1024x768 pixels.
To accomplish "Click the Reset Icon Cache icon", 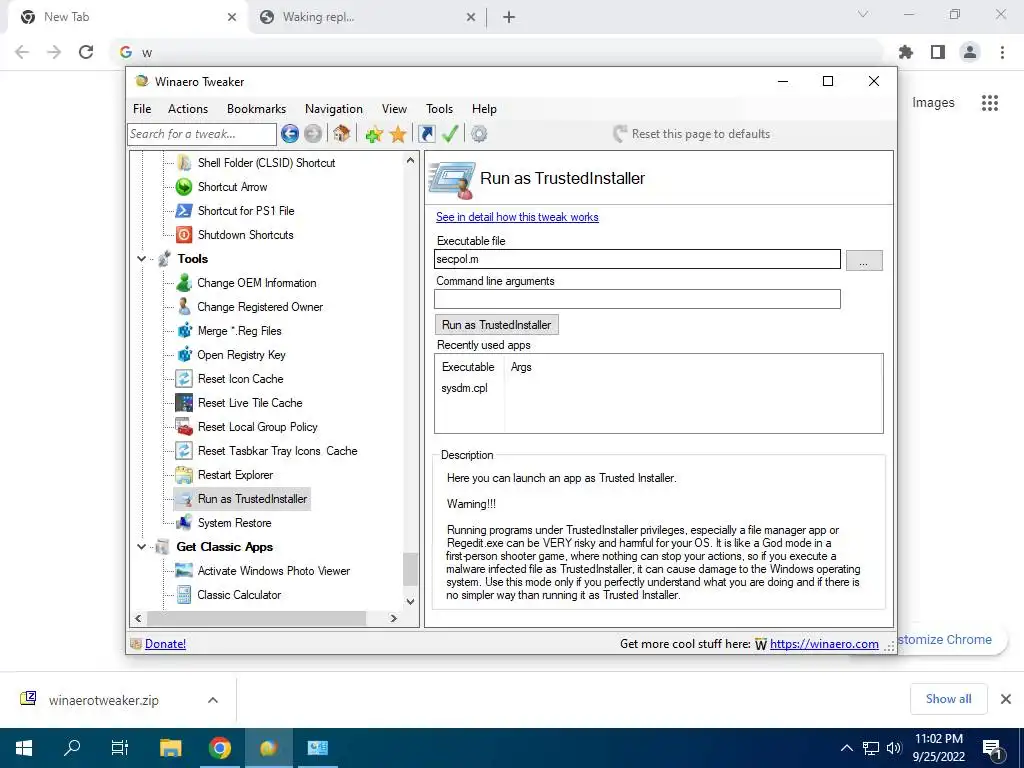I will 184,379.
